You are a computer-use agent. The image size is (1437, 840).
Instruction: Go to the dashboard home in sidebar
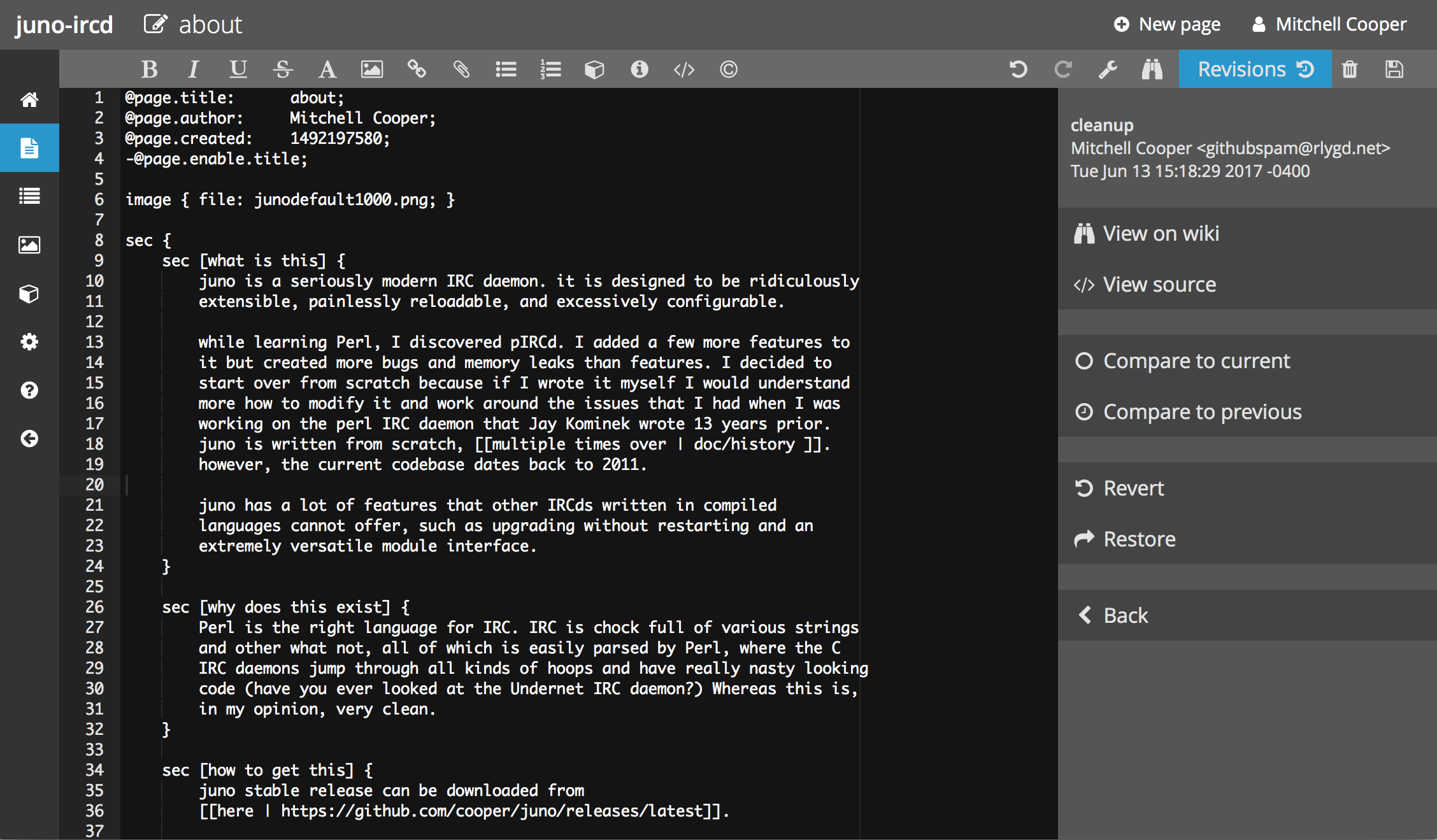29,99
